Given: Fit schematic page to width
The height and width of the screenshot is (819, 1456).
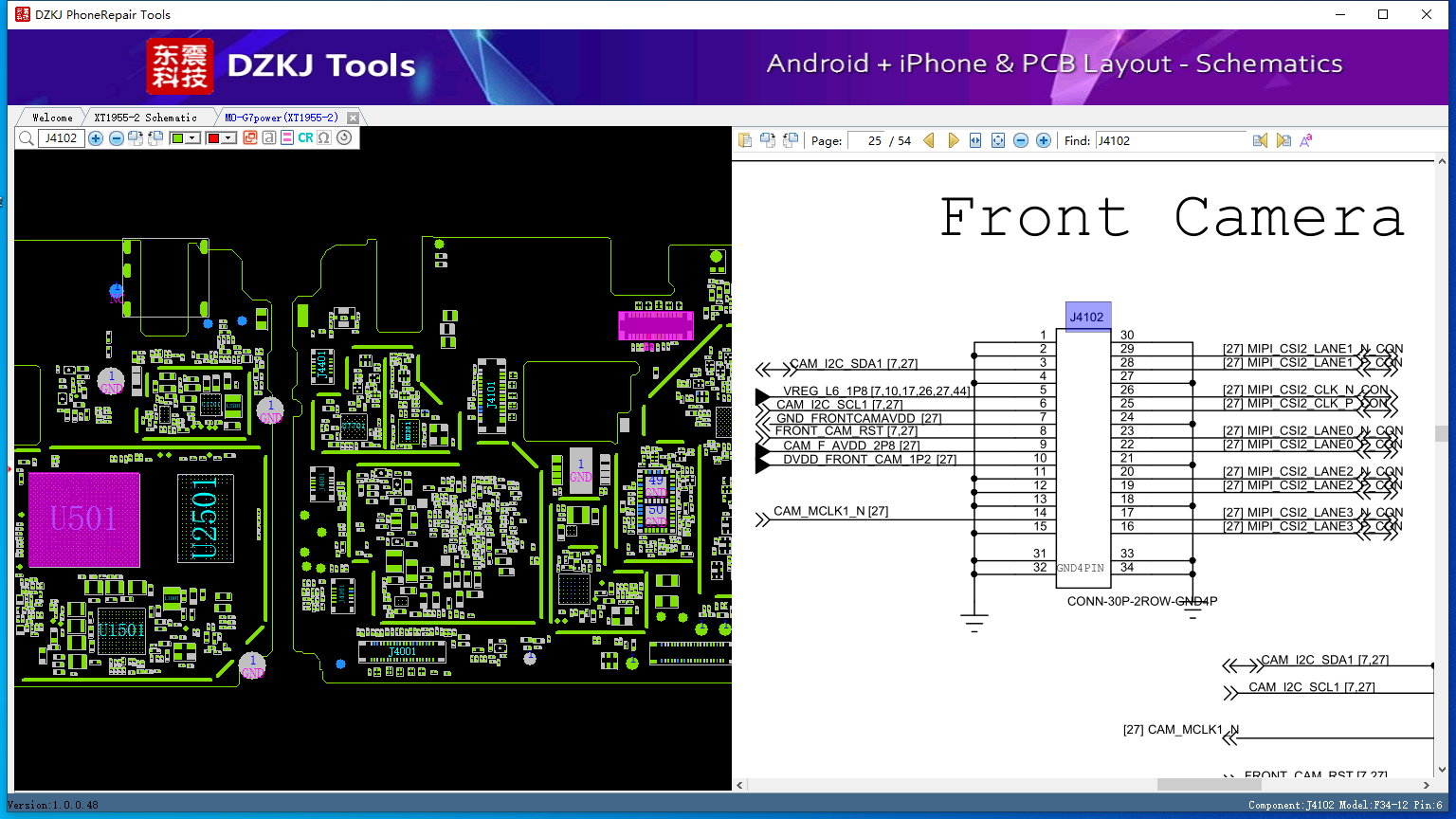Looking at the screenshot, I should point(975,140).
